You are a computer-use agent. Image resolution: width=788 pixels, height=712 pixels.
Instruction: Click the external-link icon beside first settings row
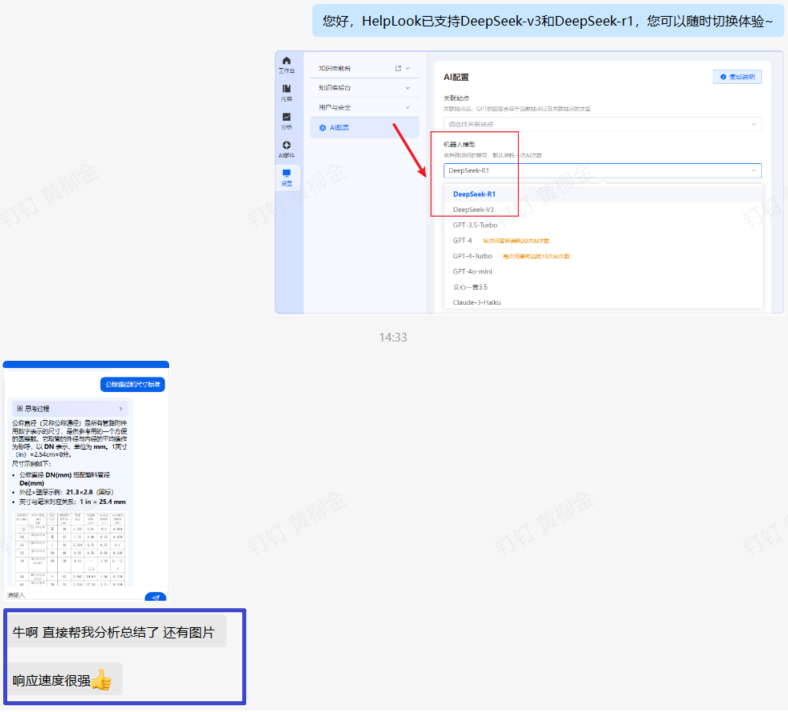coord(398,68)
